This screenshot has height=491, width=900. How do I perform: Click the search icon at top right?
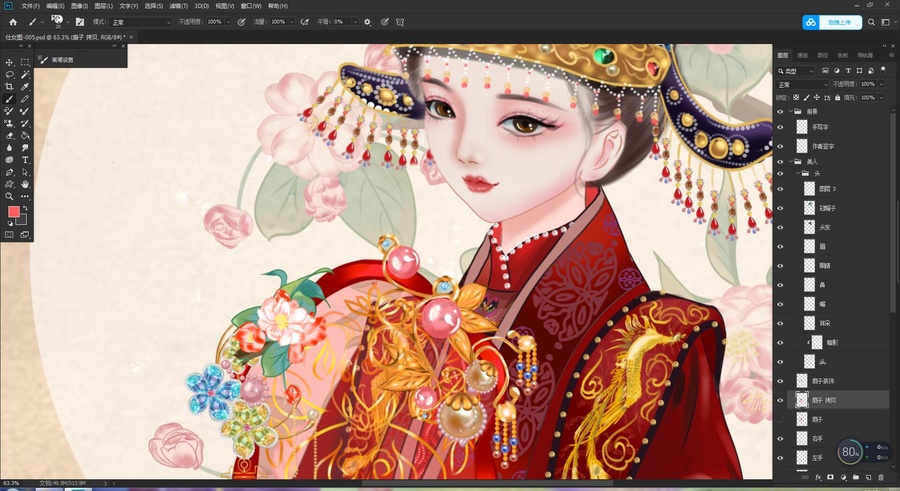point(871,22)
